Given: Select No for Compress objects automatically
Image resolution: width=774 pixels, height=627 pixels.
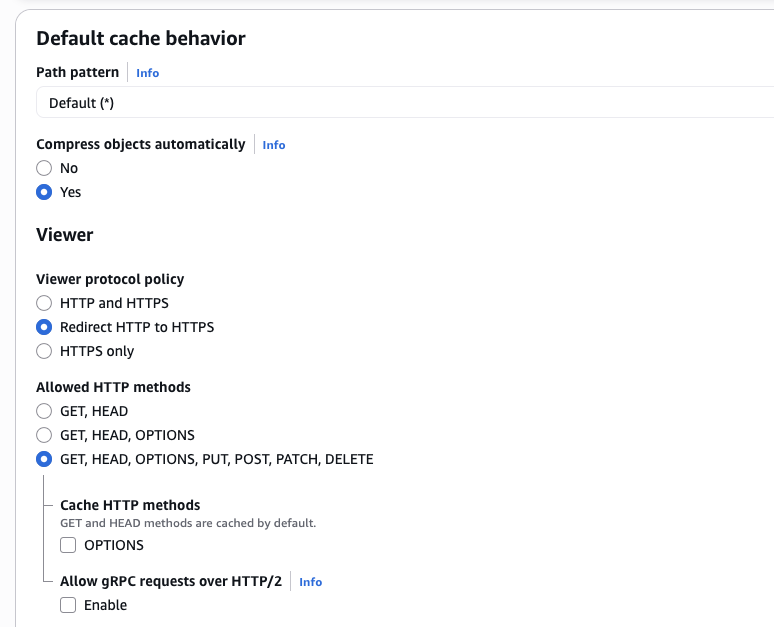Looking at the screenshot, I should [44, 168].
